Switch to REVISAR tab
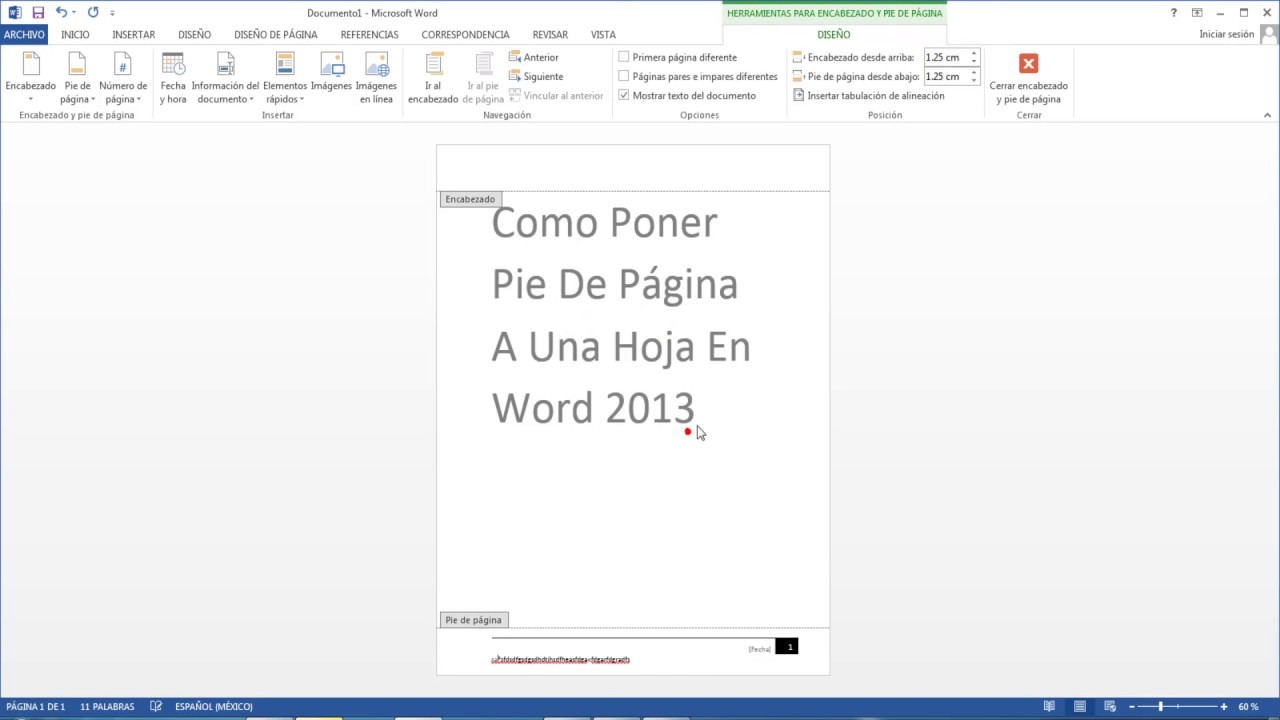 (550, 34)
